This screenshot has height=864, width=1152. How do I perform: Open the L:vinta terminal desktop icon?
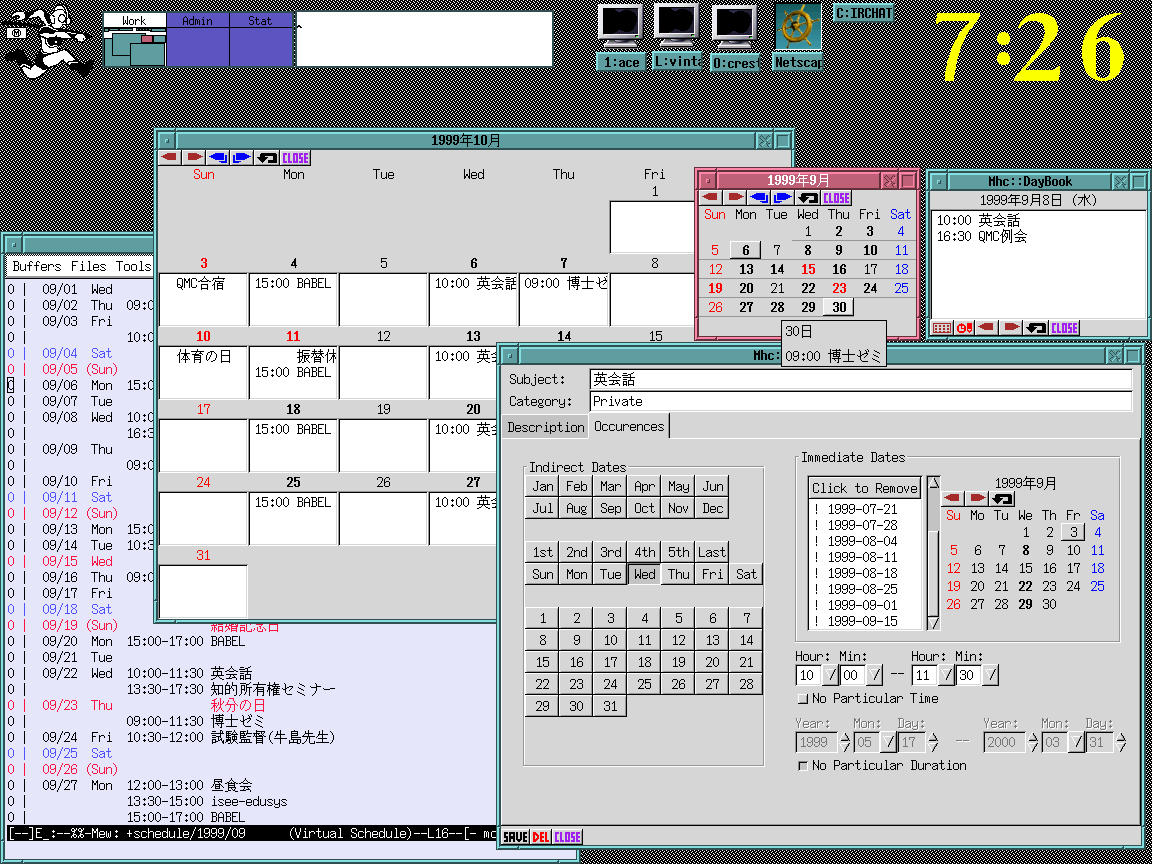coord(677,37)
